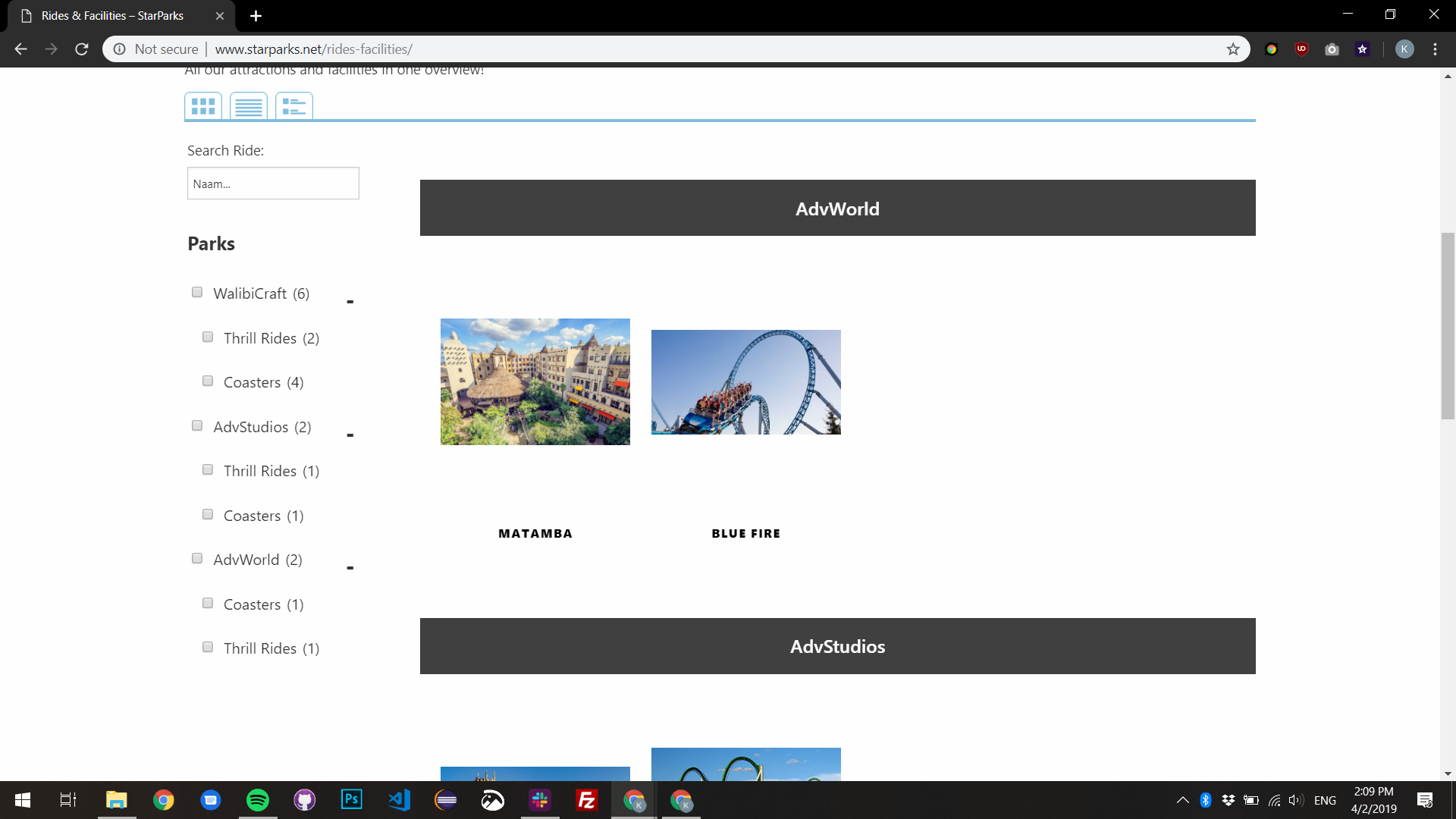This screenshot has height=819, width=1456.
Task: Open the Windows Start menu
Action: (x=23, y=800)
